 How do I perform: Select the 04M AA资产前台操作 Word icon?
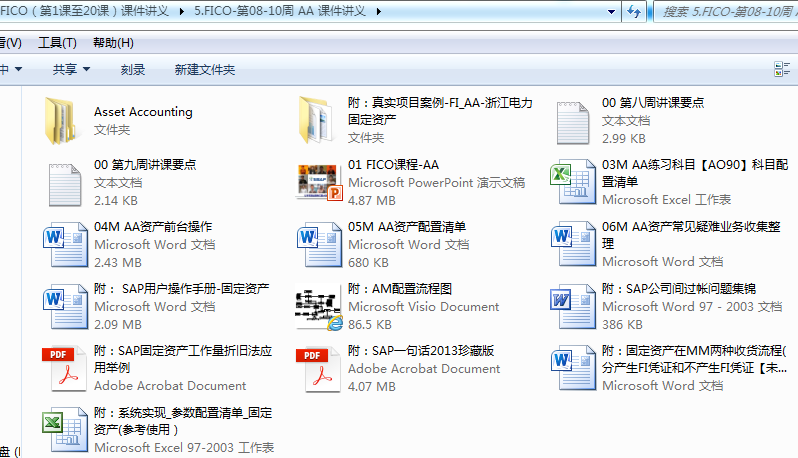tap(66, 244)
